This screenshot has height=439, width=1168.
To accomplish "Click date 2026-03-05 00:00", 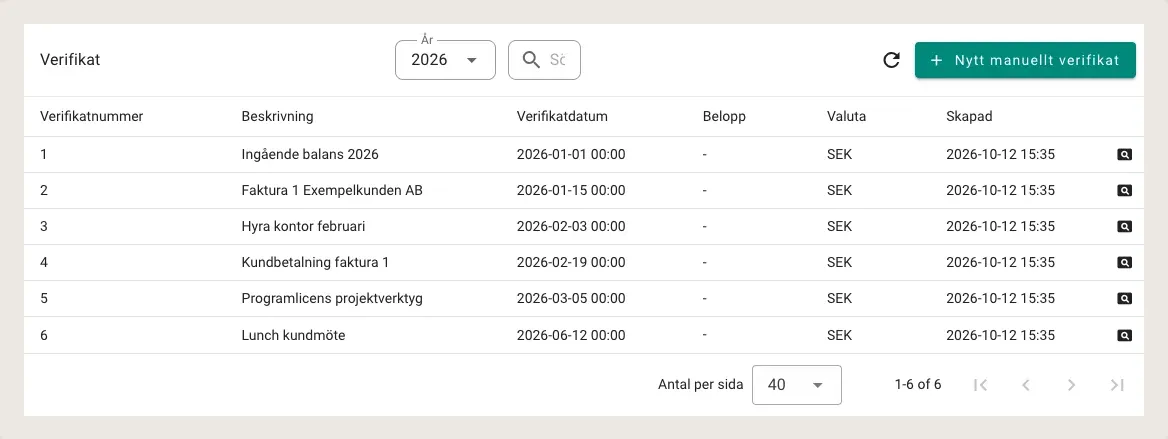I will 571,298.
